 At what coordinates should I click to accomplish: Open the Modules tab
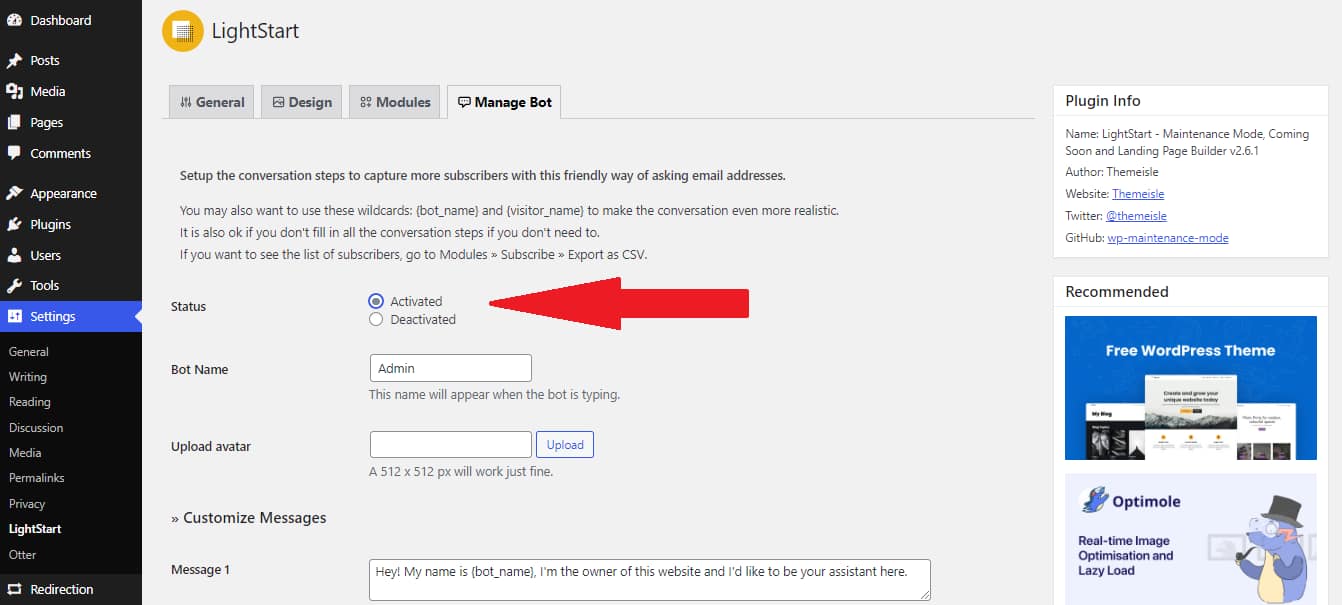(x=394, y=101)
